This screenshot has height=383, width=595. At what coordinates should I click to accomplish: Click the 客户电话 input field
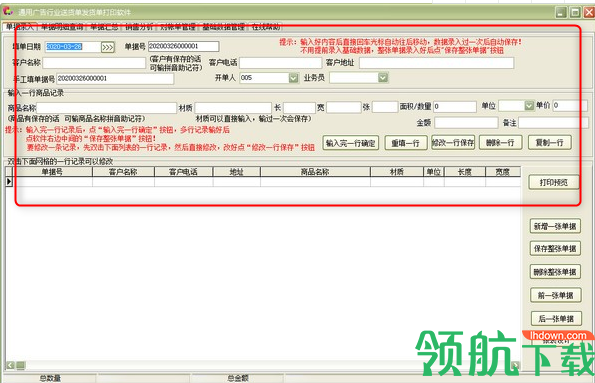(x=280, y=63)
